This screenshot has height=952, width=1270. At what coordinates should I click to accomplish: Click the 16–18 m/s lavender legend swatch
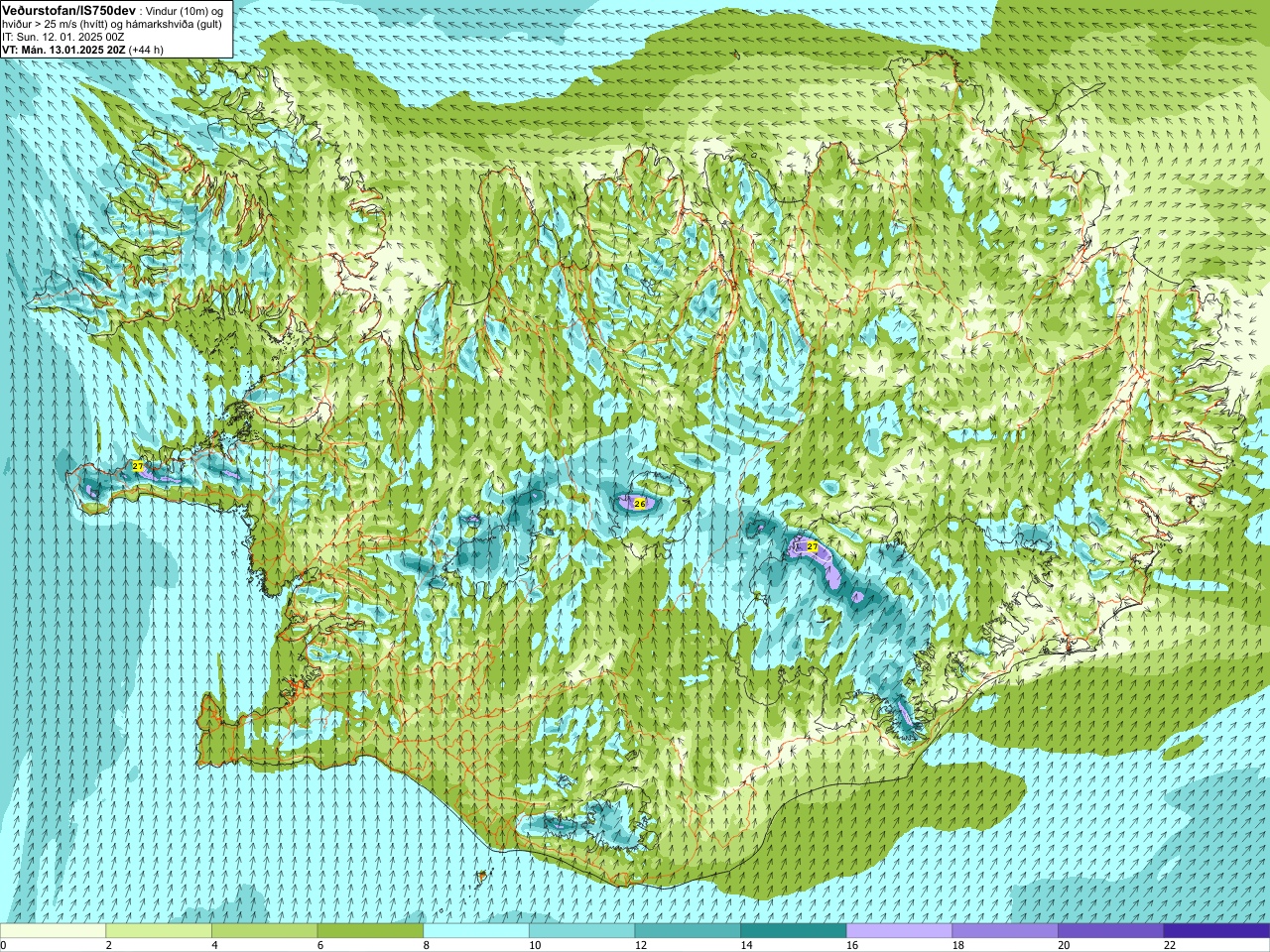[x=899, y=931]
